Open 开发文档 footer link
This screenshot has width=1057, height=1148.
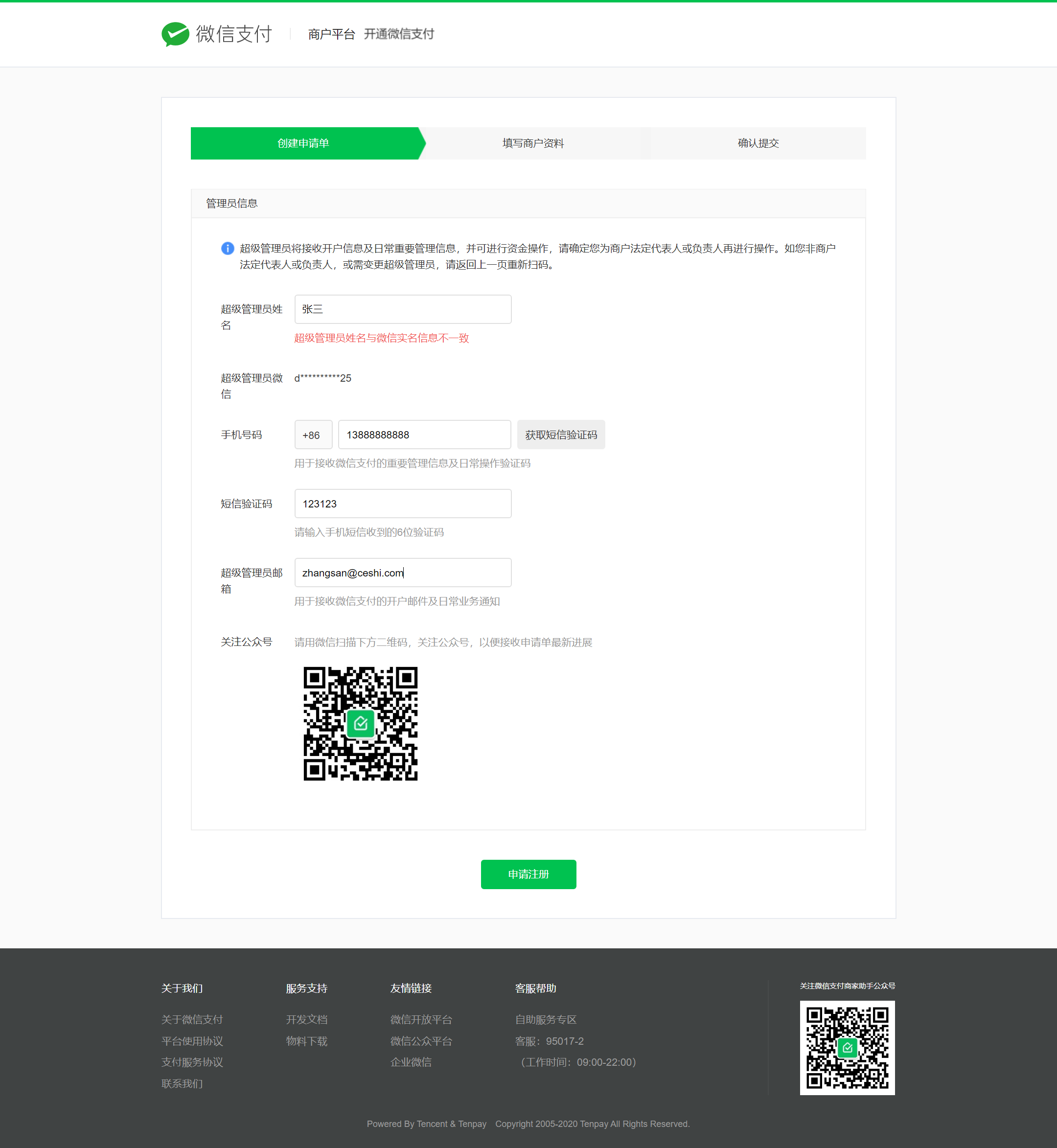click(306, 1019)
